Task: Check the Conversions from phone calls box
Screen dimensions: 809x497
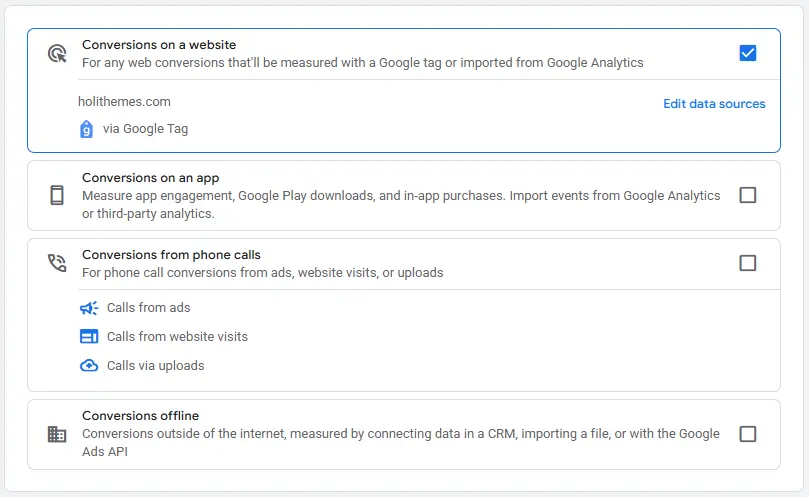Action: [x=748, y=263]
